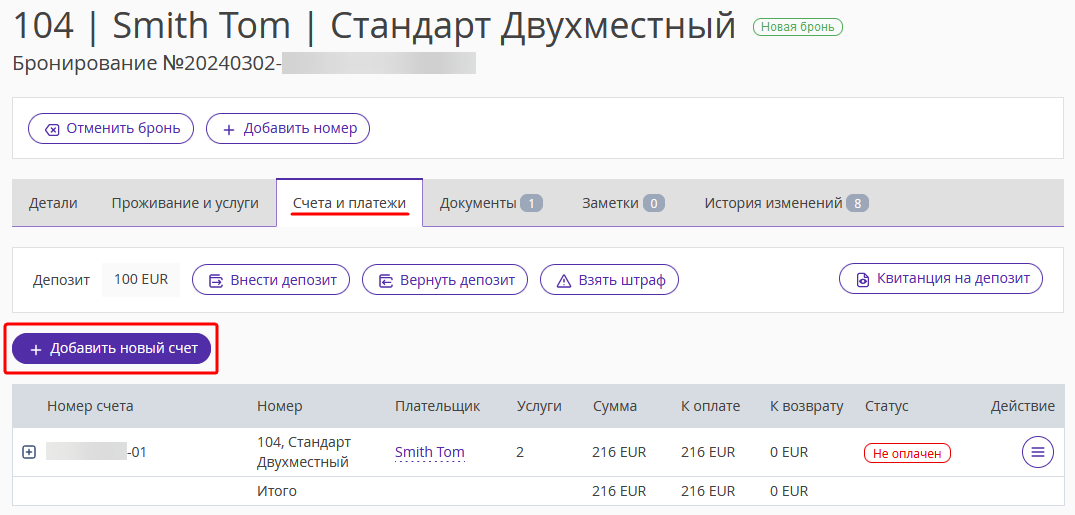
Task: Click the Взять штраф button label
Action: tap(622, 280)
